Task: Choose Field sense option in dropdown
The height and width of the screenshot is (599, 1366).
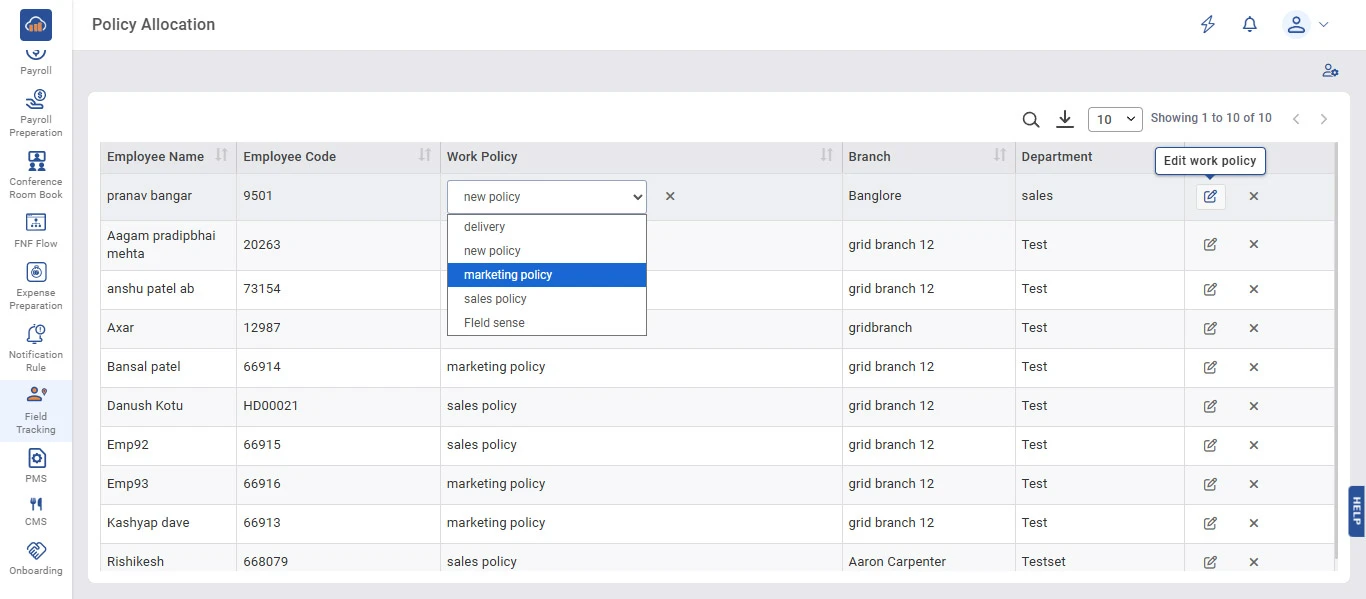Action: click(546, 323)
